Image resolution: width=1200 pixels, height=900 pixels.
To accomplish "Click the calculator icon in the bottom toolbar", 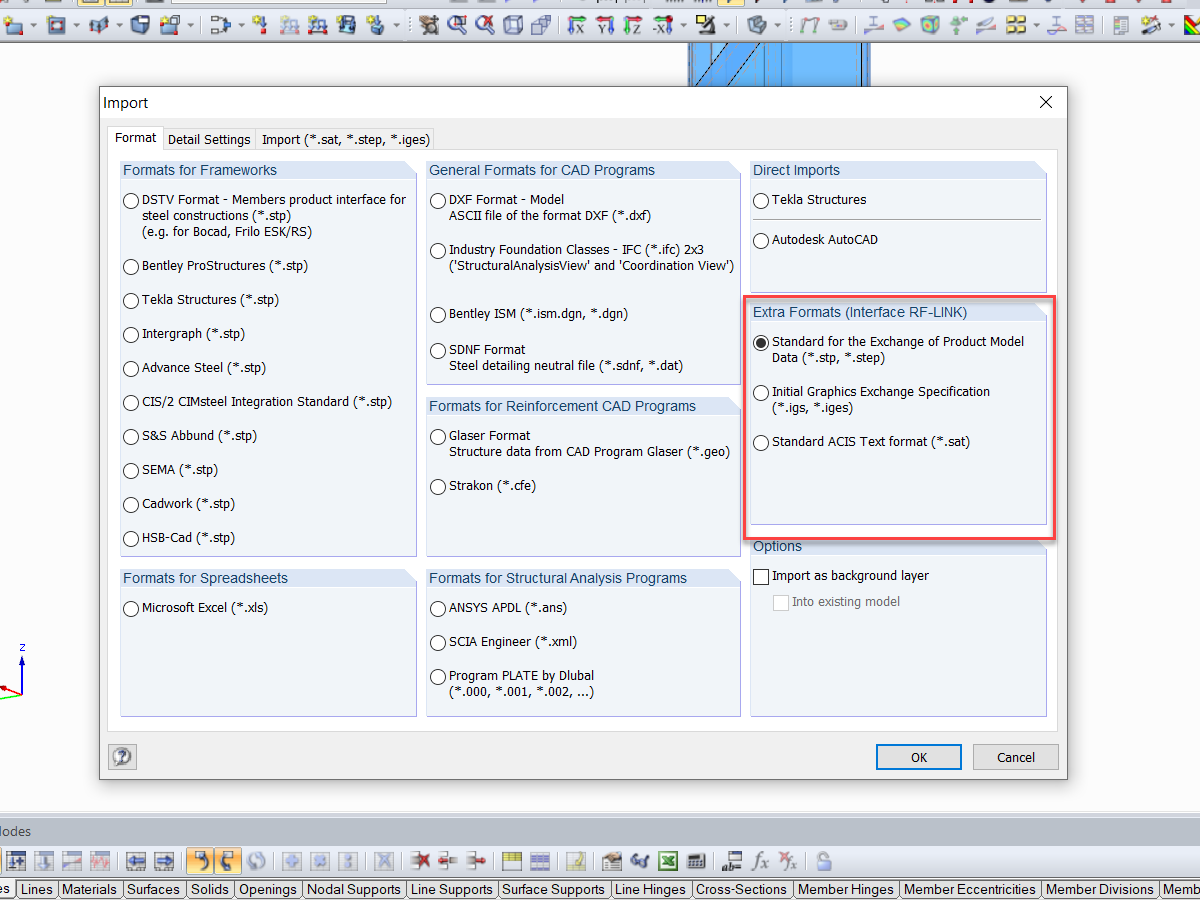I will tap(695, 861).
